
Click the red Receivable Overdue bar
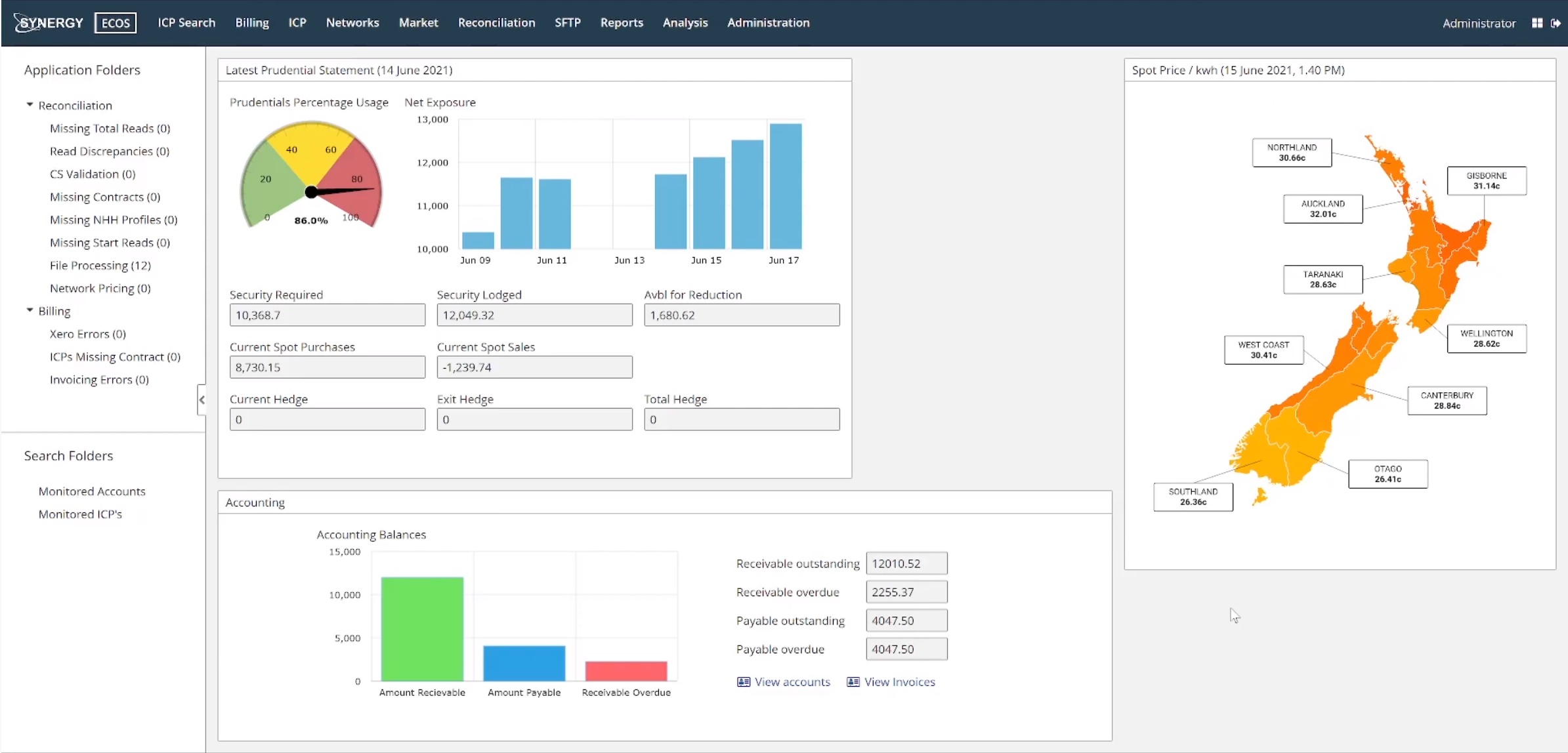[626, 671]
